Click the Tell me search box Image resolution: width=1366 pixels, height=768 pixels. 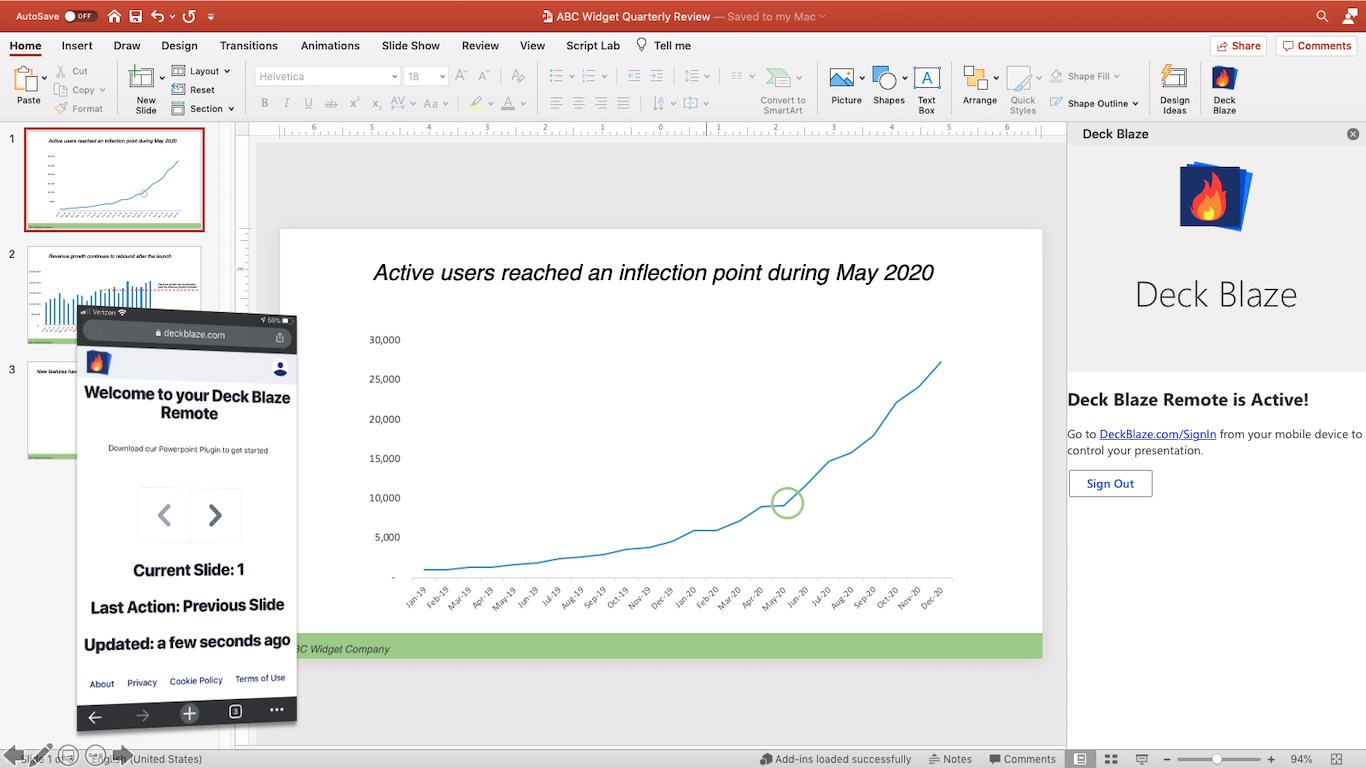664,45
